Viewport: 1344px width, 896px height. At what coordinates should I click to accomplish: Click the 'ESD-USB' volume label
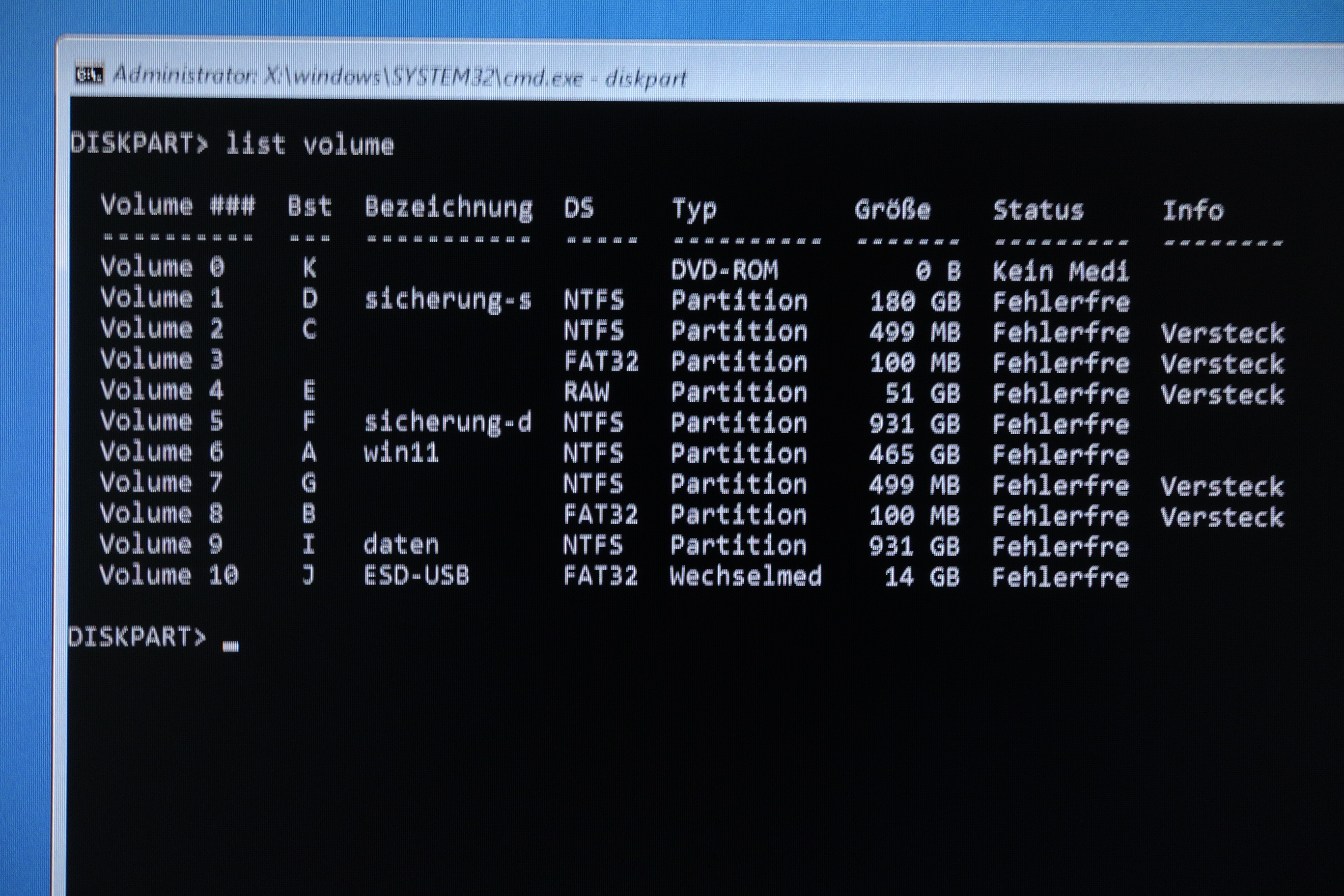click(x=416, y=575)
